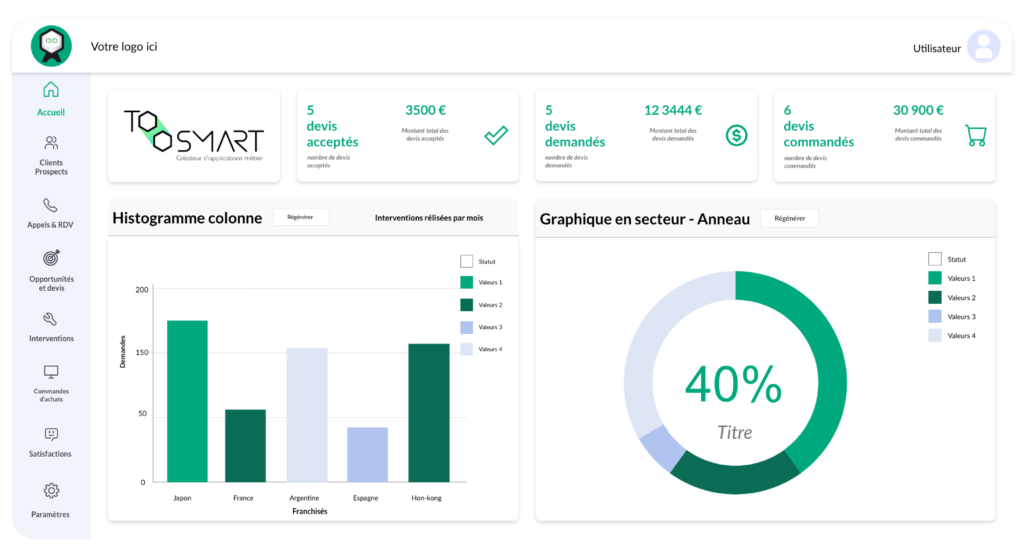Viewport: 1024px width, 553px height.
Task: Go to Clients Prospects menu label
Action: (x=51, y=167)
